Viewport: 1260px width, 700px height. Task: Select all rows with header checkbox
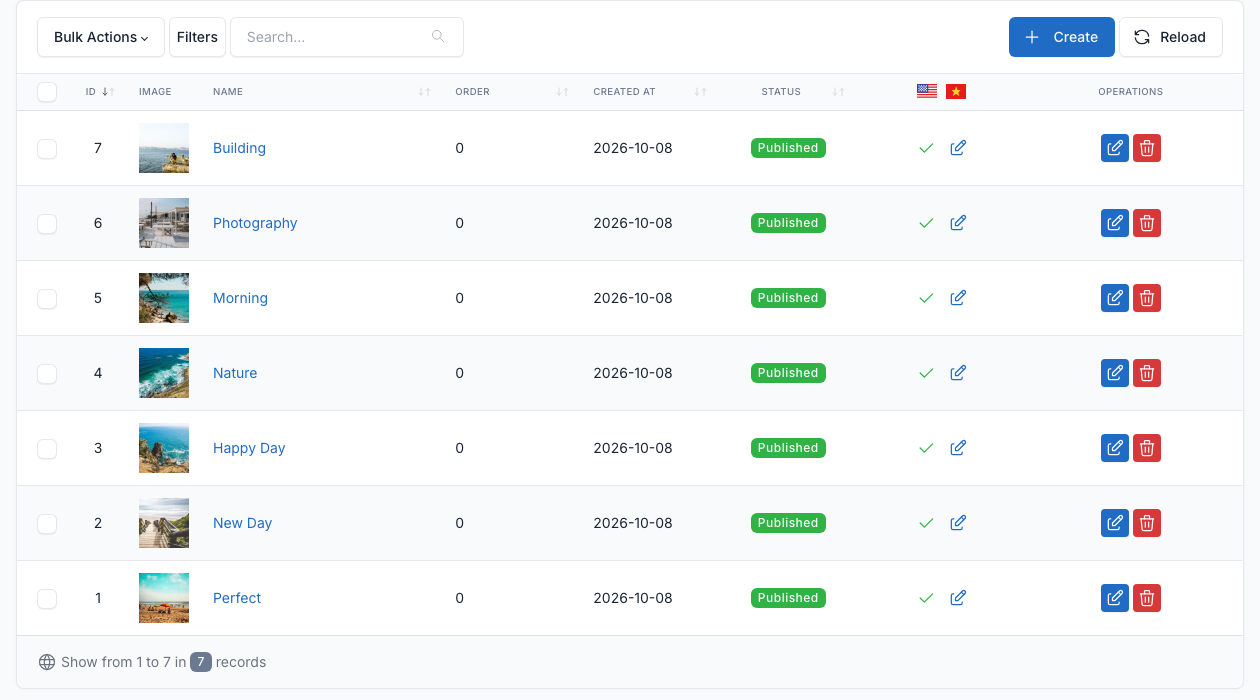pyautogui.click(x=47, y=92)
